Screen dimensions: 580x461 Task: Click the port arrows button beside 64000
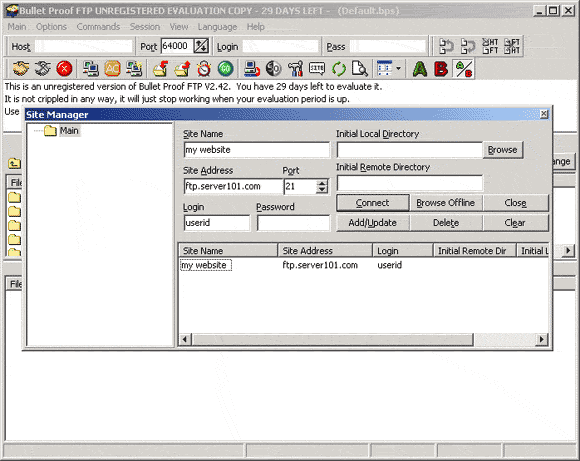(x=202, y=46)
